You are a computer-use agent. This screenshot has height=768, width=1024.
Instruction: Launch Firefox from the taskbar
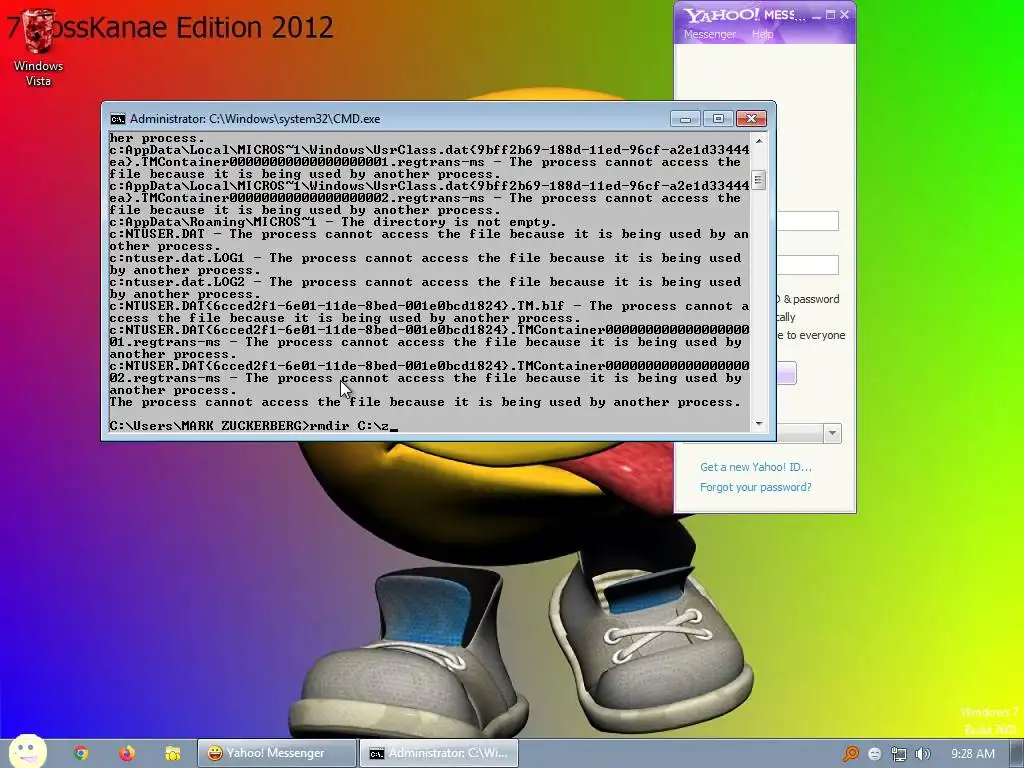coord(127,753)
